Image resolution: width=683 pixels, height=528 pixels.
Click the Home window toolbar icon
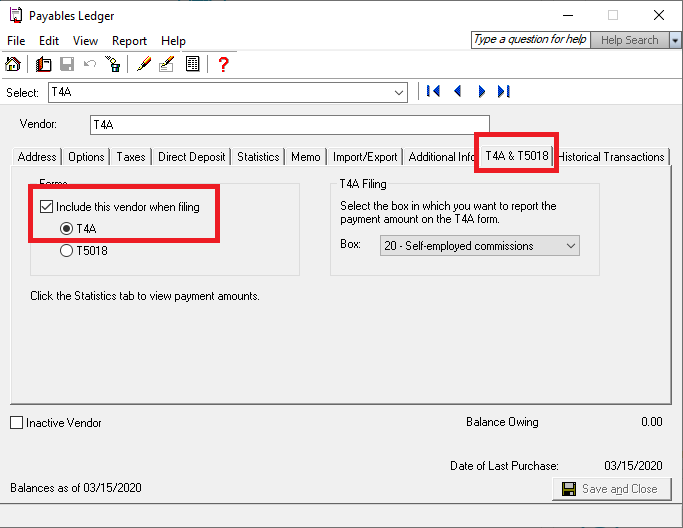(13, 64)
